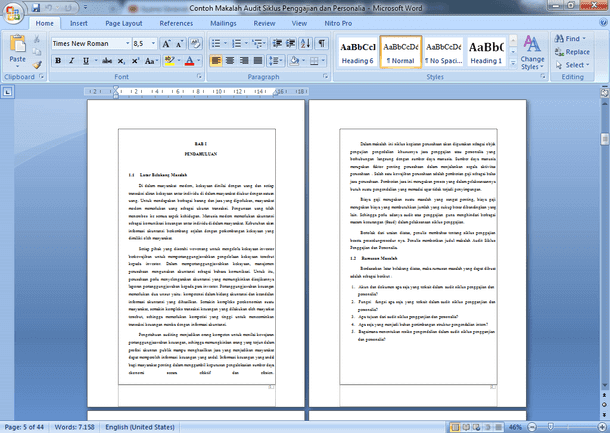This screenshot has height=433, width=610.
Task: Switch to Page Layout tab
Action: 124,23
